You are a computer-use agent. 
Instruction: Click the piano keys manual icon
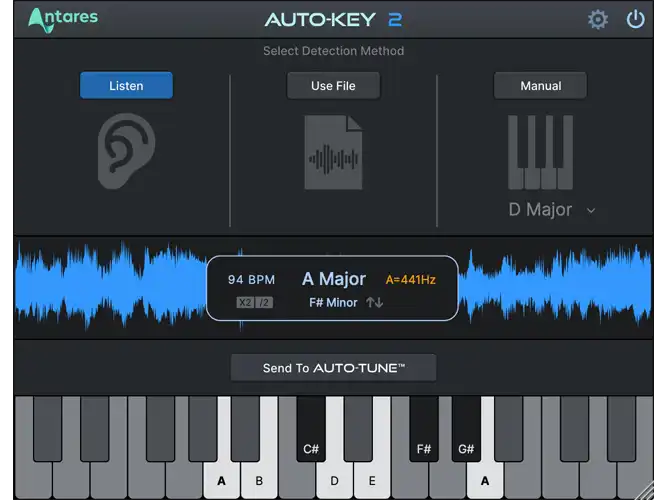pyautogui.click(x=540, y=152)
